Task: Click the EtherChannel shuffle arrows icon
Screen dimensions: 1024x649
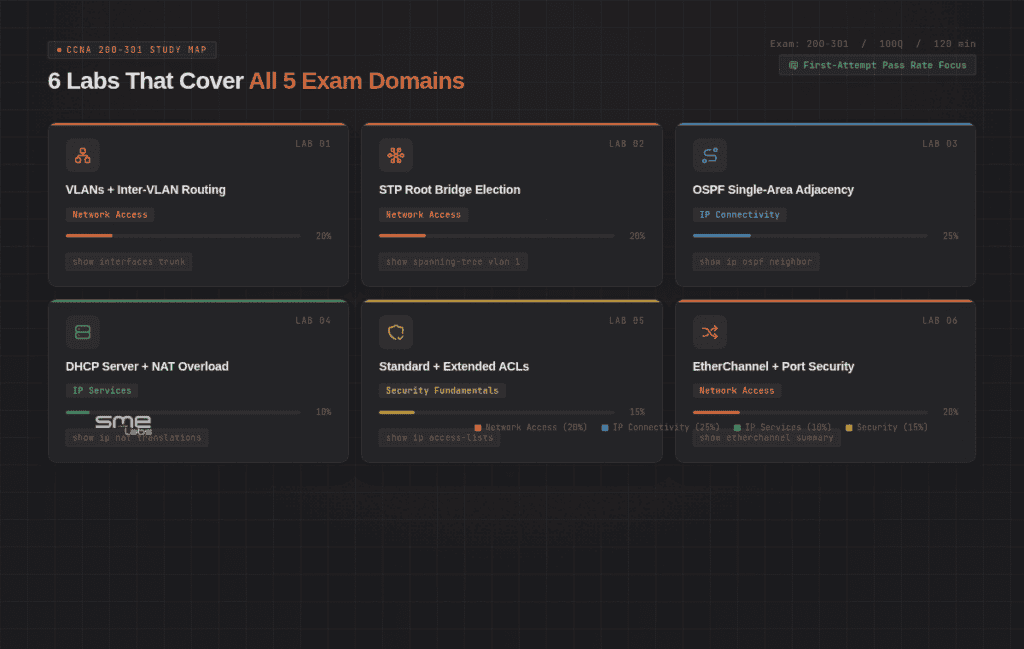Action: 710,332
